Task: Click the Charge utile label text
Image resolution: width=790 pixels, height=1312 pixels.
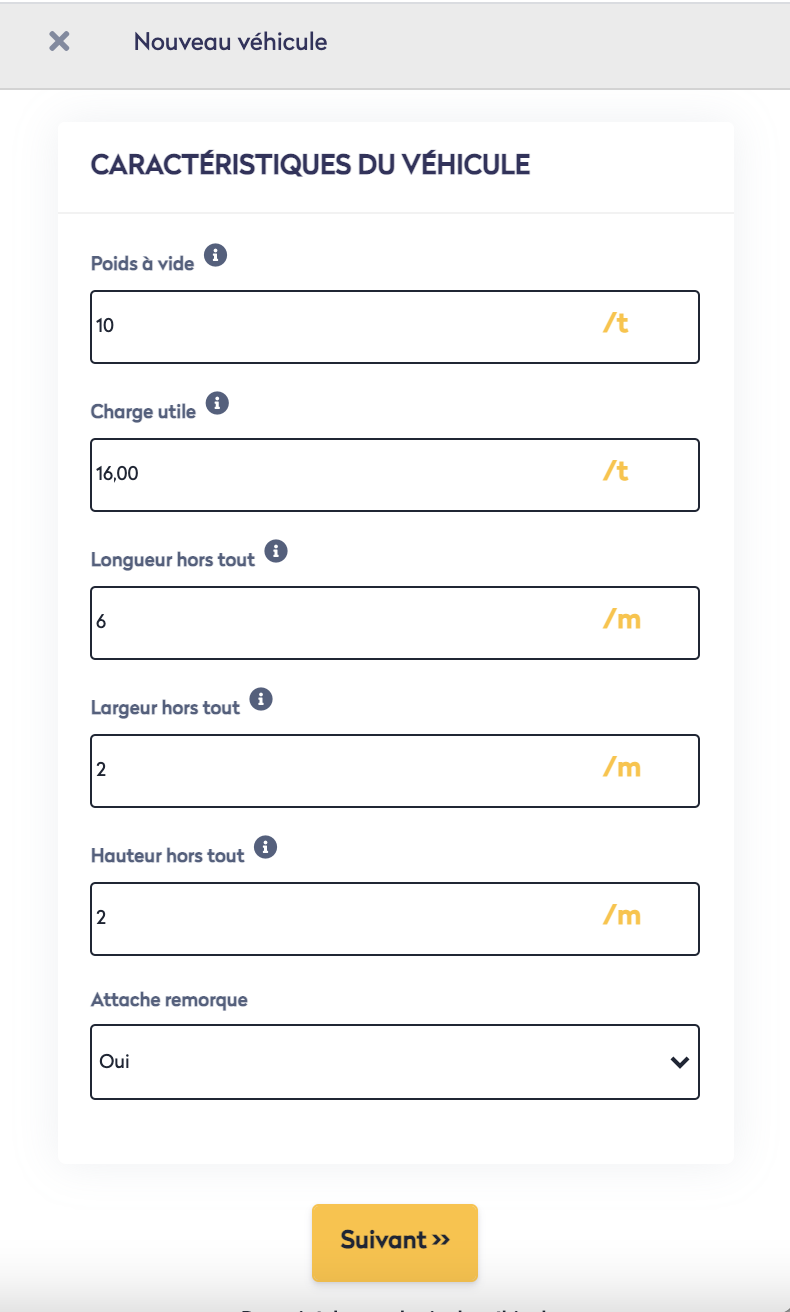Action: [143, 412]
